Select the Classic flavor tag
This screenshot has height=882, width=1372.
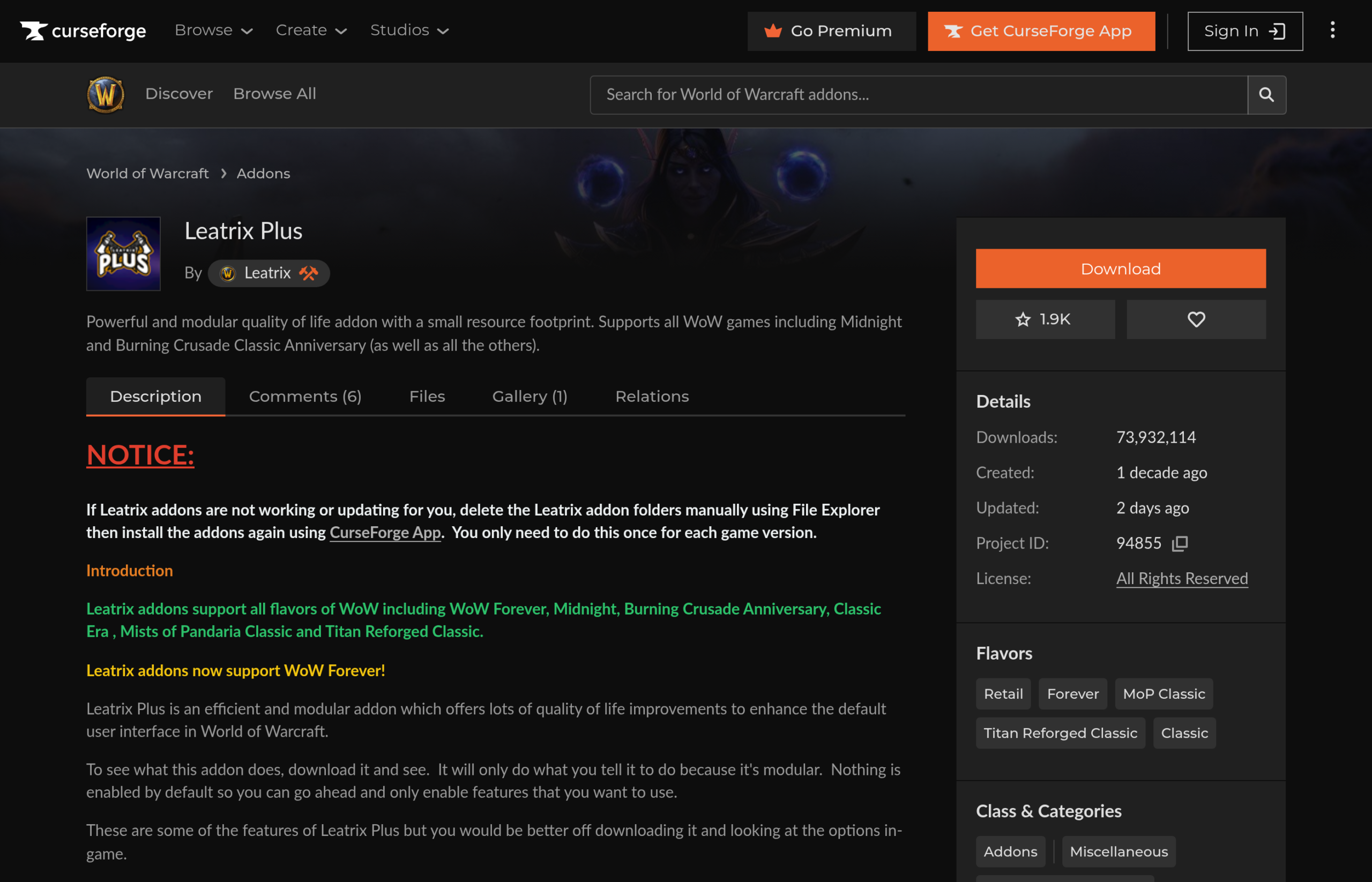pos(1184,734)
